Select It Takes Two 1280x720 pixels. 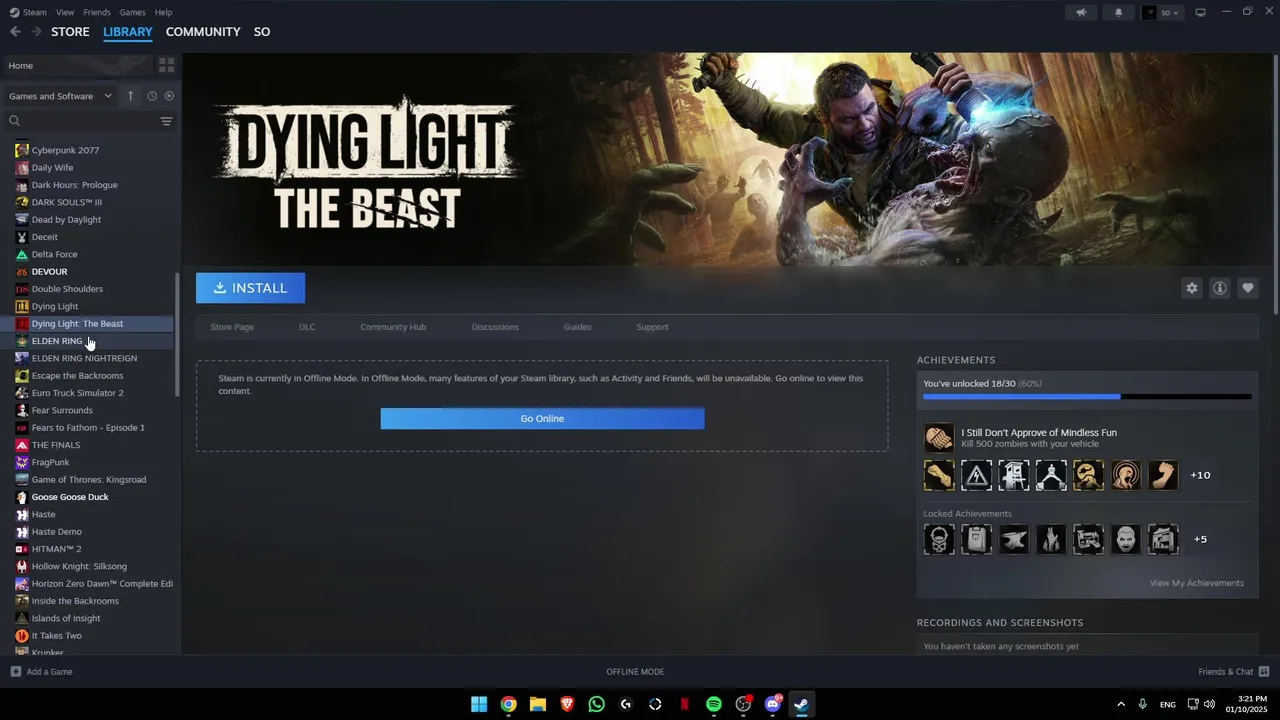56,636
